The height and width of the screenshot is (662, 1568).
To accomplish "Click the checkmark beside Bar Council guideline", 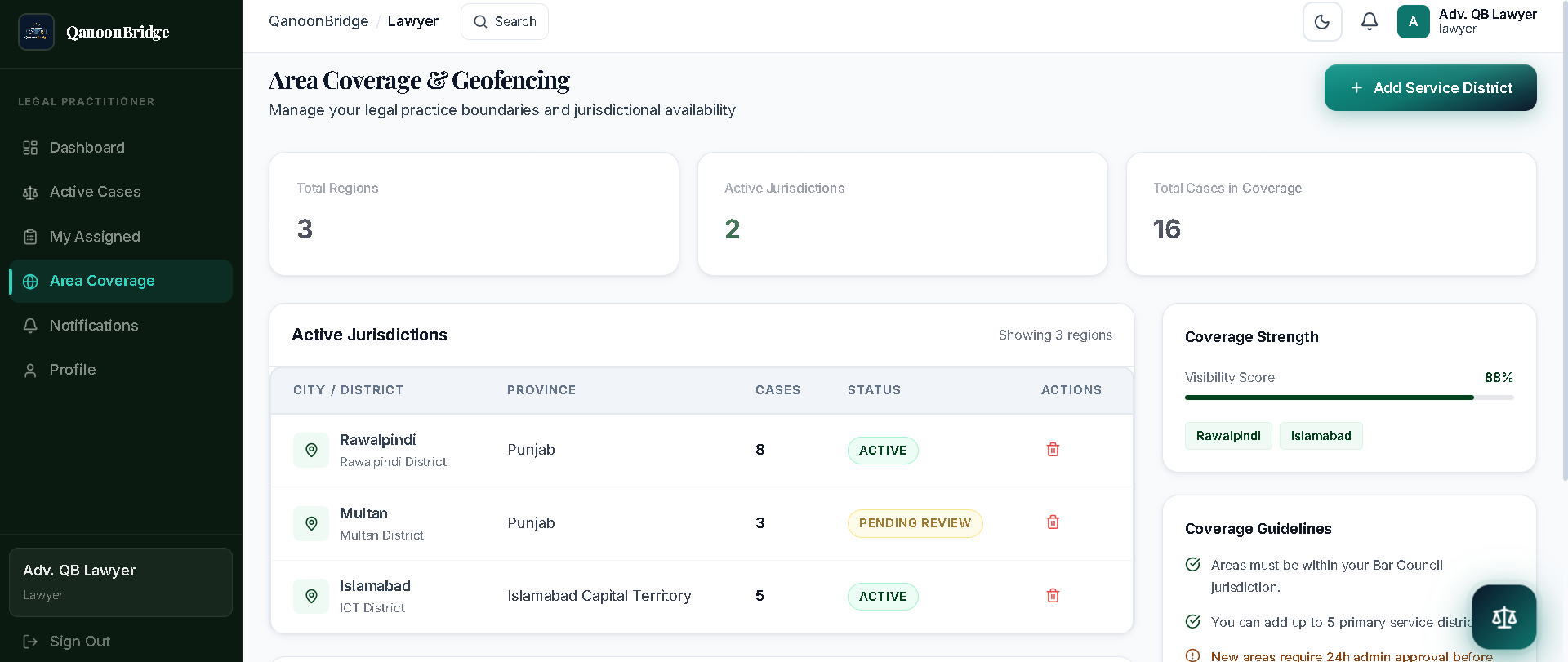I will (1193, 565).
